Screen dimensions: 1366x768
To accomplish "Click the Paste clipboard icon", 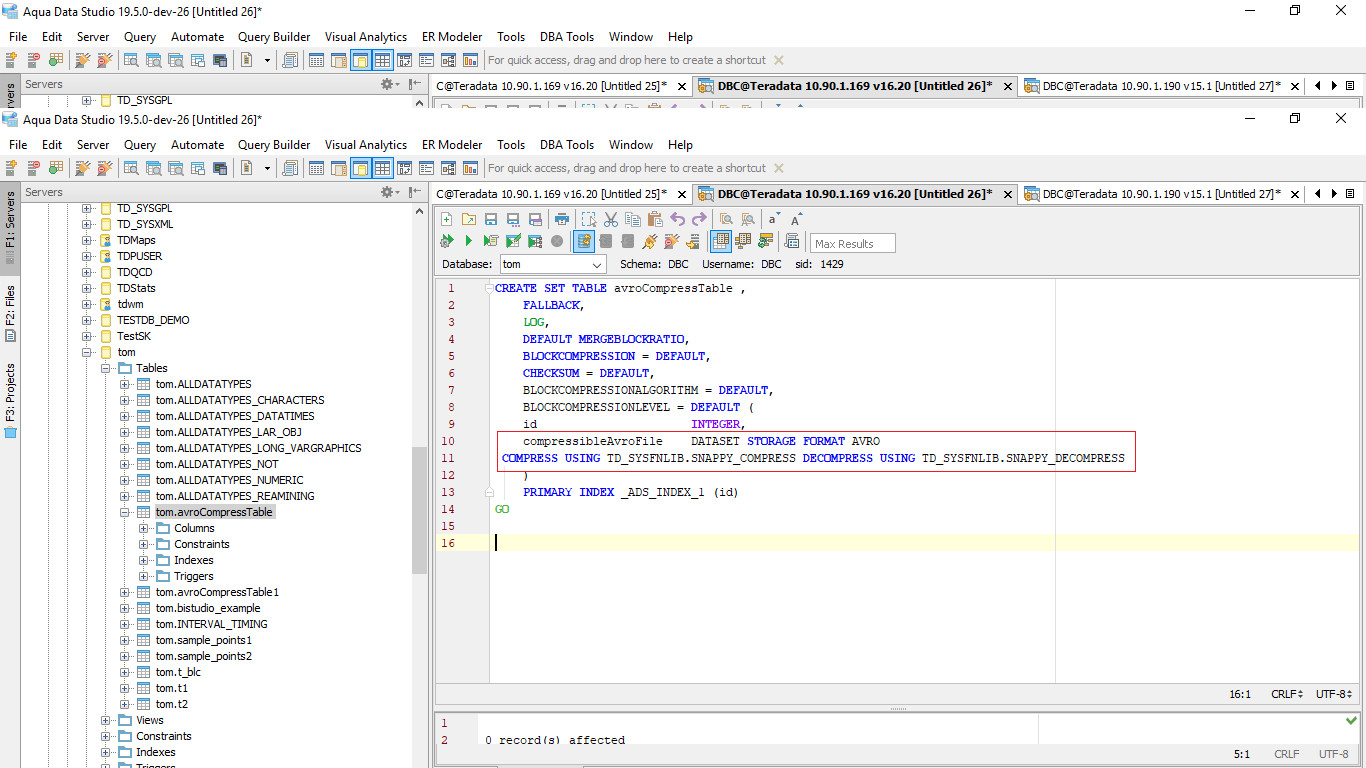I will click(x=655, y=219).
